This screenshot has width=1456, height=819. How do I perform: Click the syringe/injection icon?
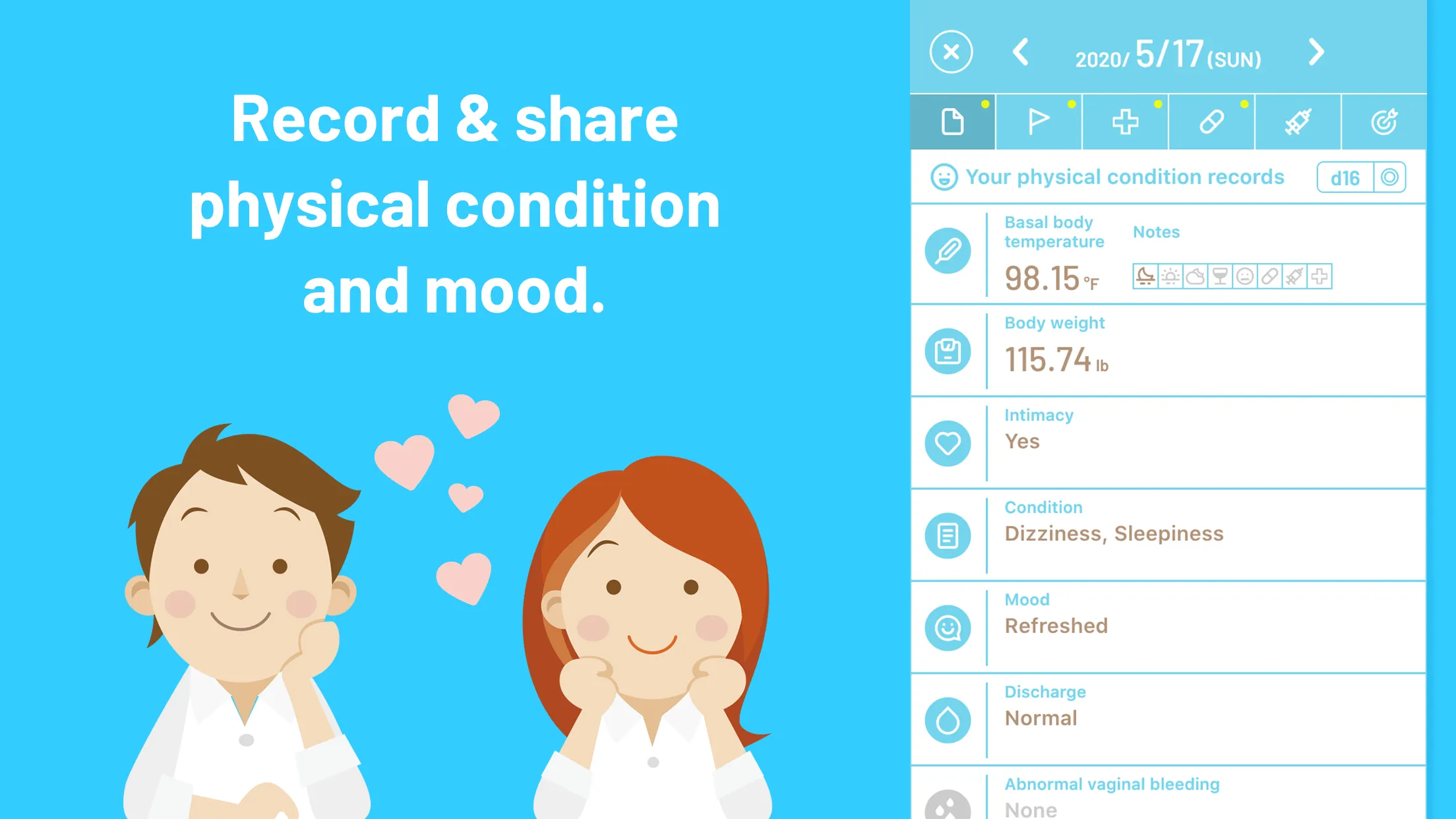point(1298,122)
